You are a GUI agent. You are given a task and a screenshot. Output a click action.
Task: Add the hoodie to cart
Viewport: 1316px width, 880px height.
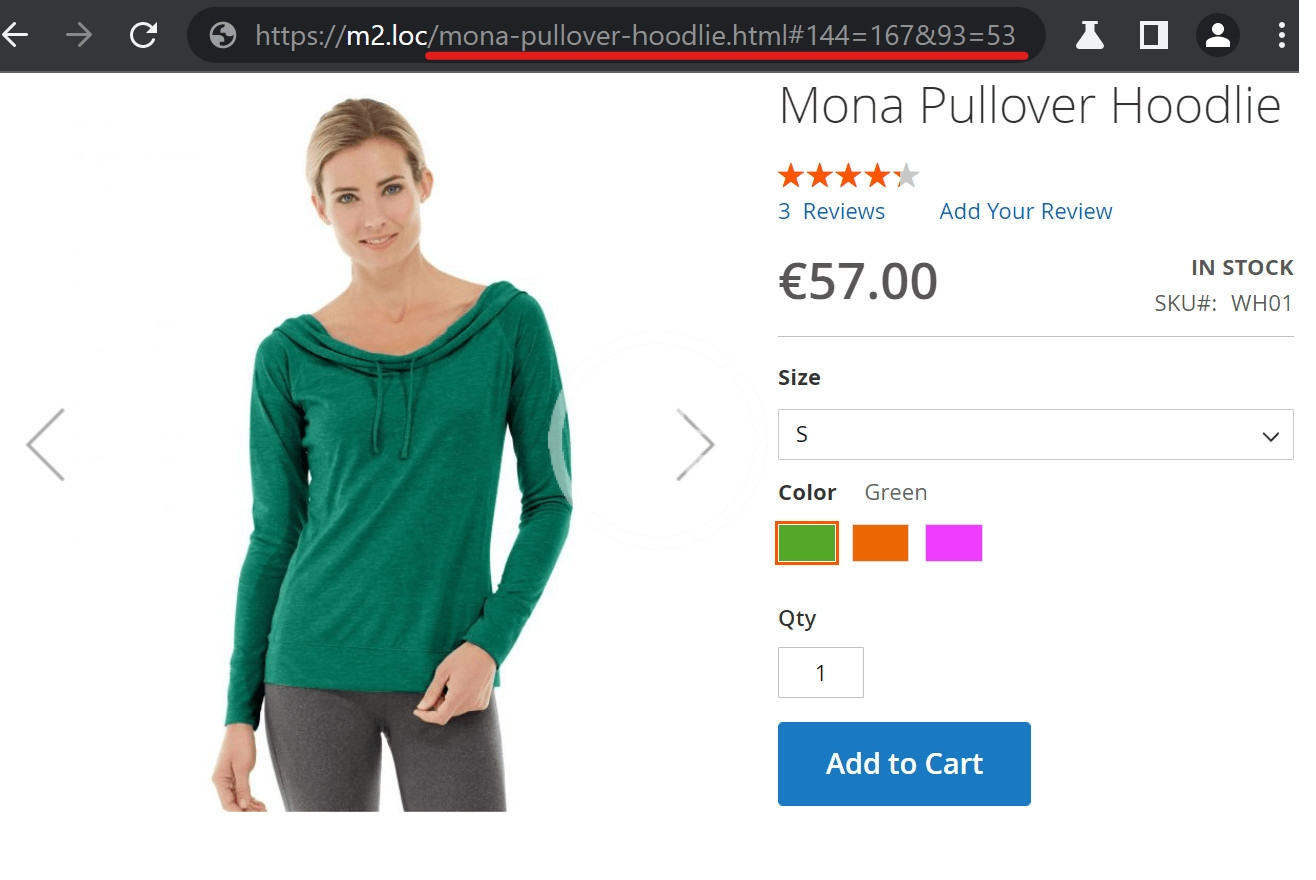904,764
